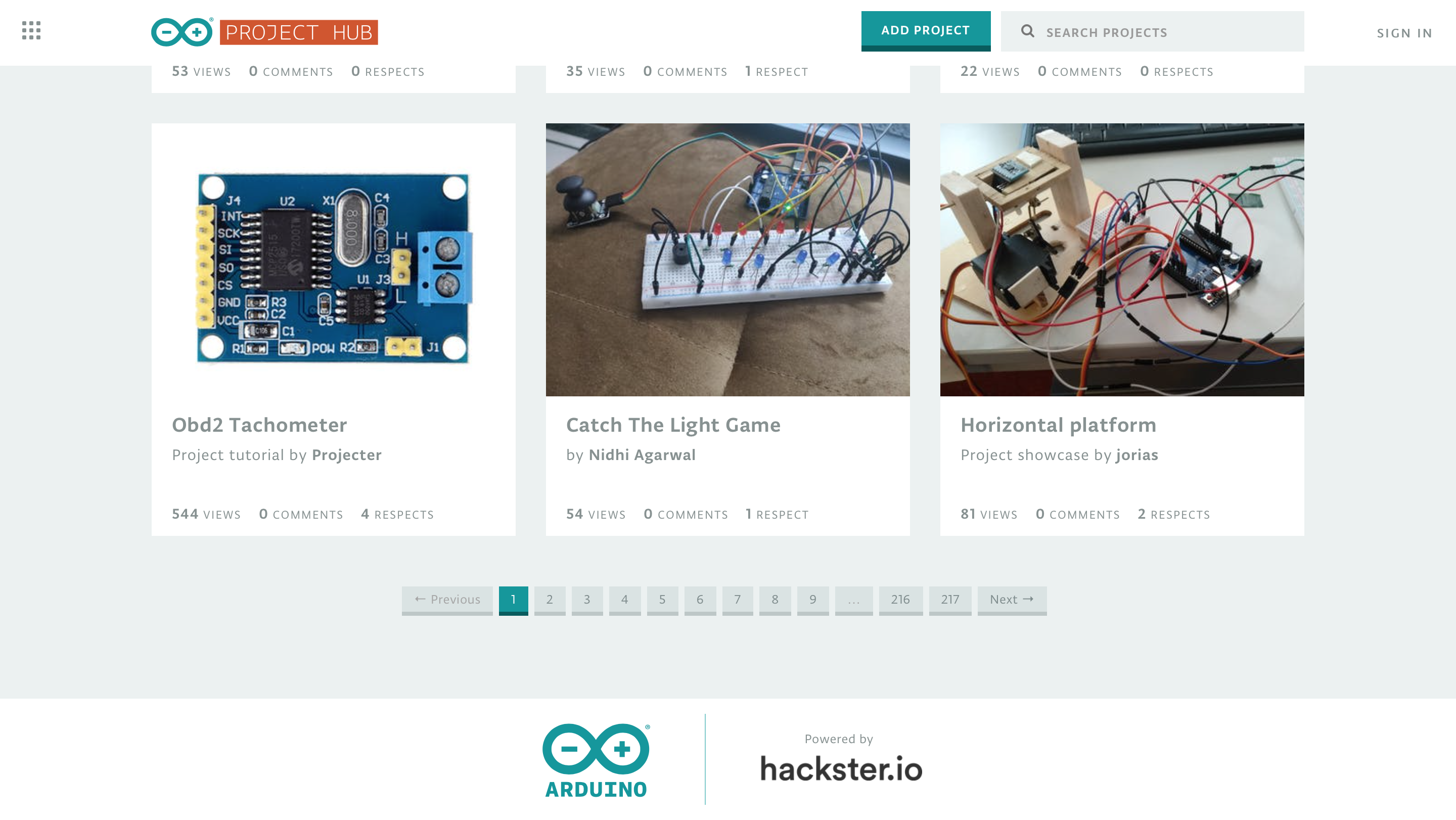Image resolution: width=1456 pixels, height=820 pixels.
Task: Open the hackster.io logo link
Action: click(x=840, y=769)
